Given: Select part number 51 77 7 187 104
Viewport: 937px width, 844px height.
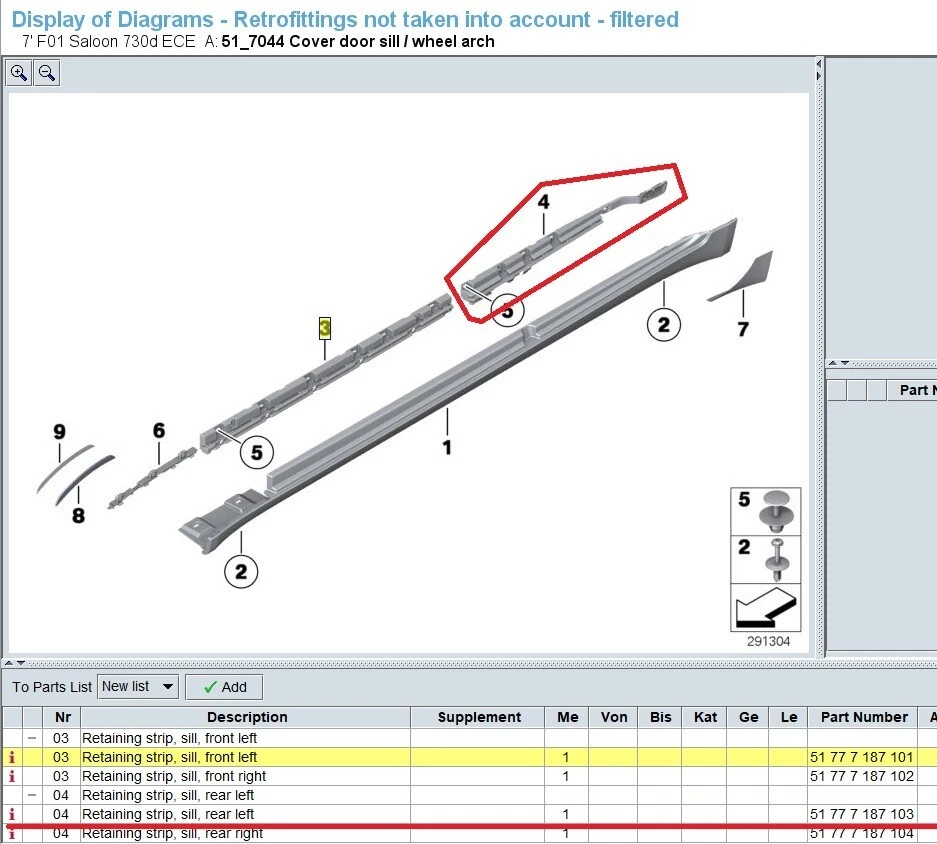Looking at the screenshot, I should [x=862, y=833].
